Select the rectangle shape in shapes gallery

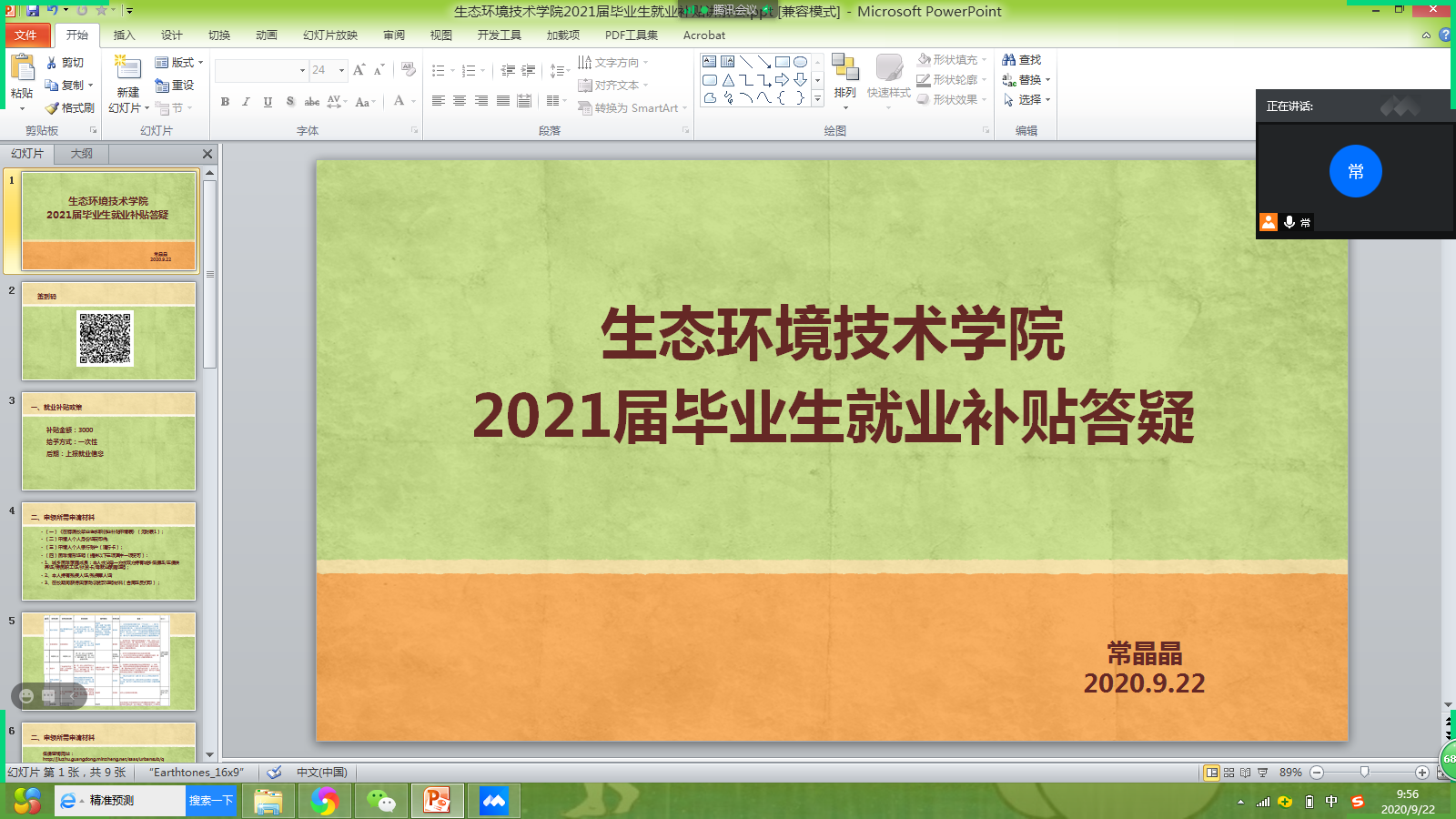[x=782, y=62]
